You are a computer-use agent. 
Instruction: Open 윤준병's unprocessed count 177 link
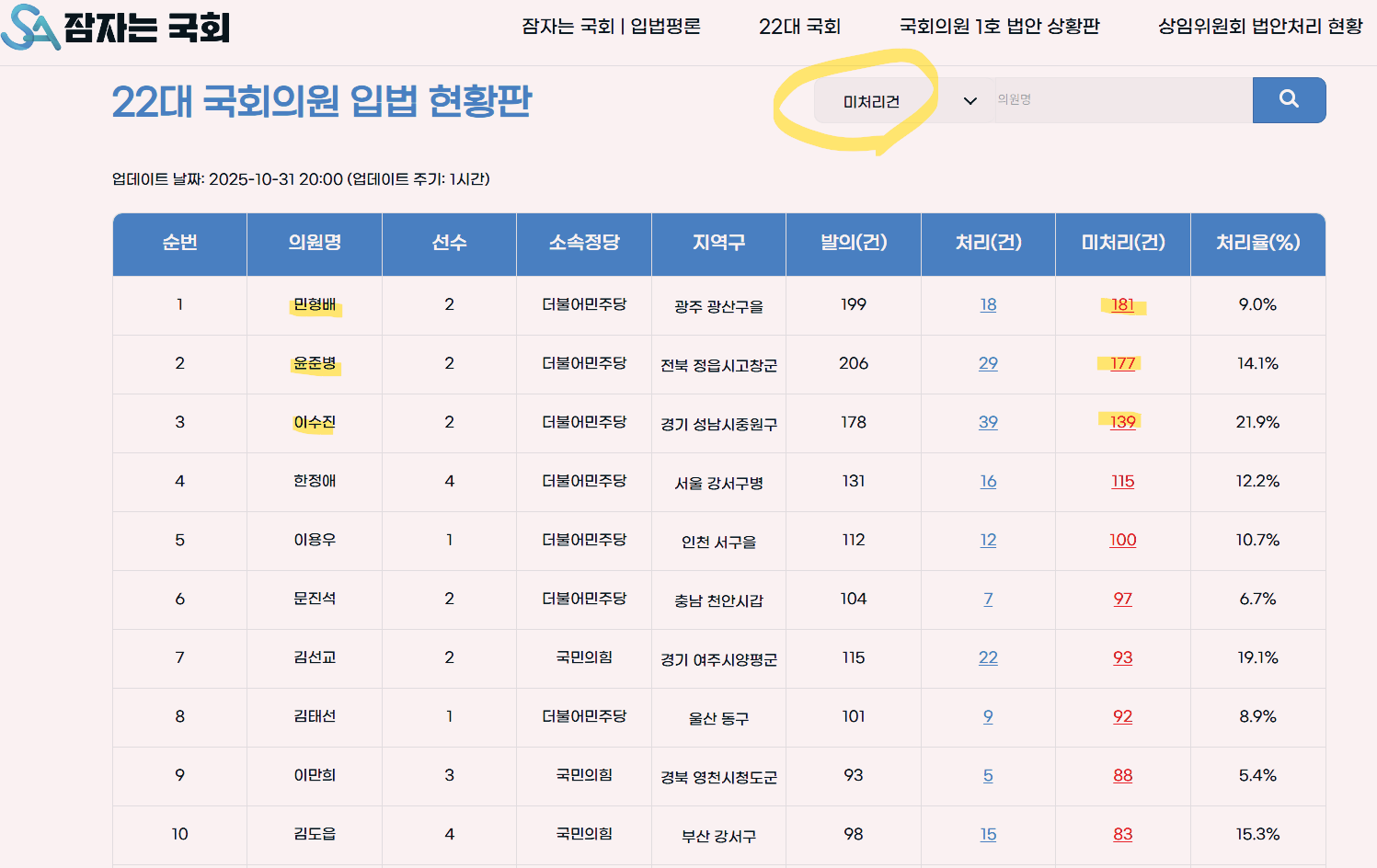click(x=1122, y=363)
